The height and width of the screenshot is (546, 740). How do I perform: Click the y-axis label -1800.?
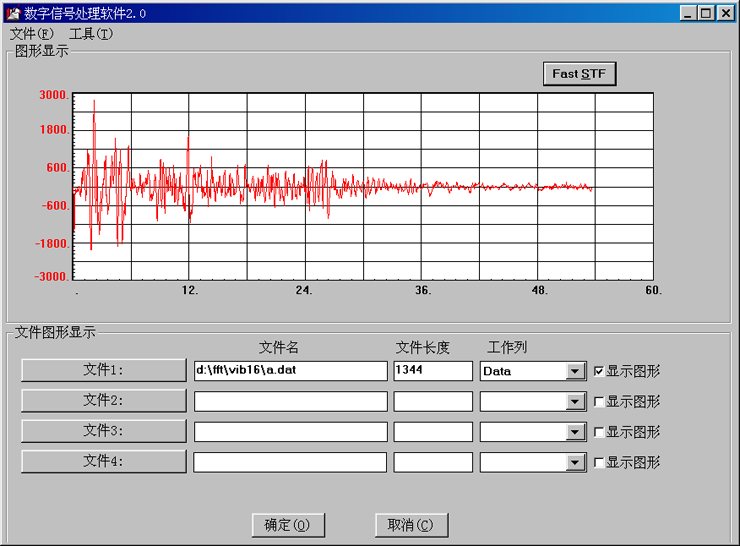coord(53,244)
